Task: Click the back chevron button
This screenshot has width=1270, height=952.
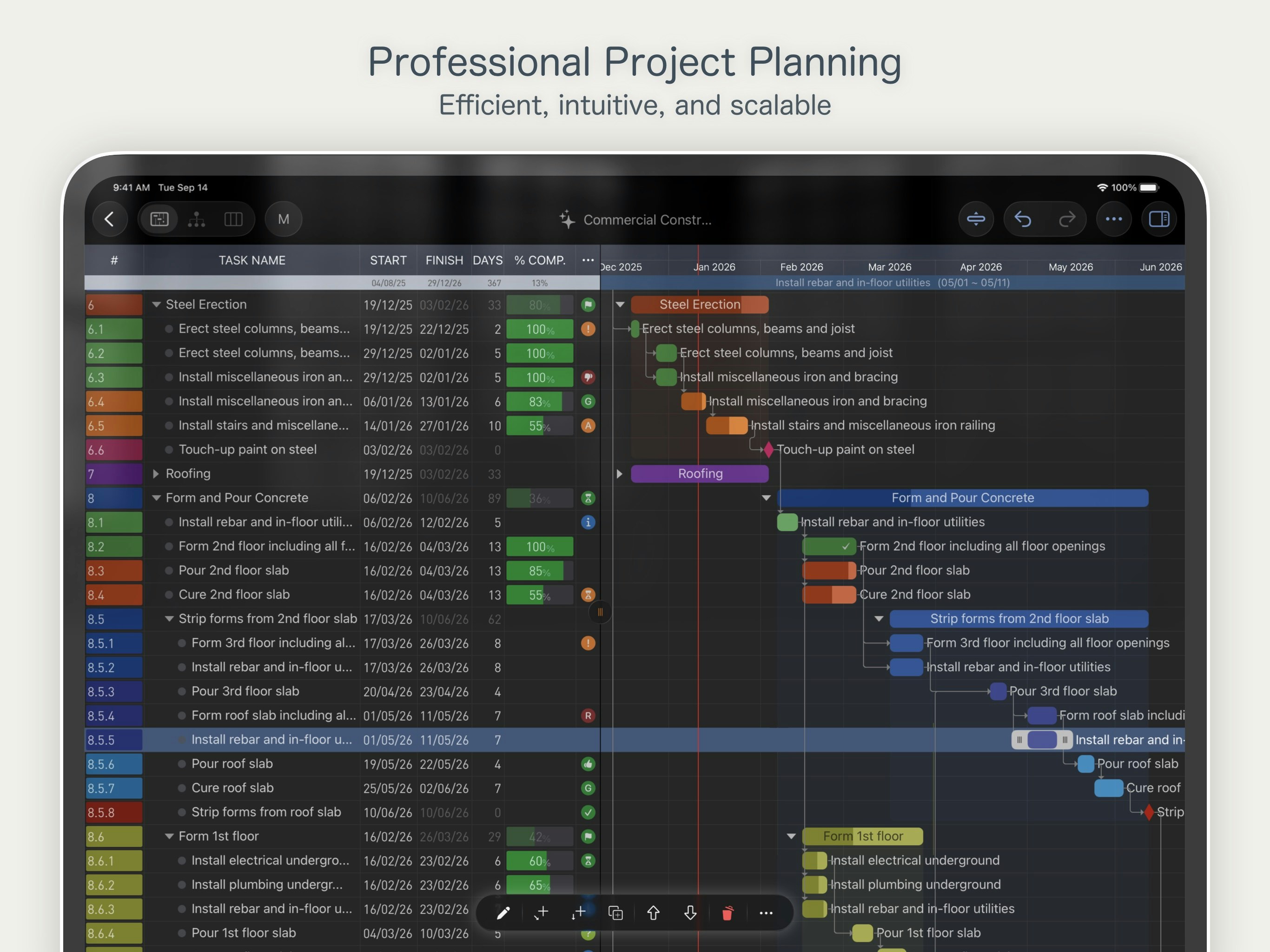Action: pyautogui.click(x=109, y=219)
